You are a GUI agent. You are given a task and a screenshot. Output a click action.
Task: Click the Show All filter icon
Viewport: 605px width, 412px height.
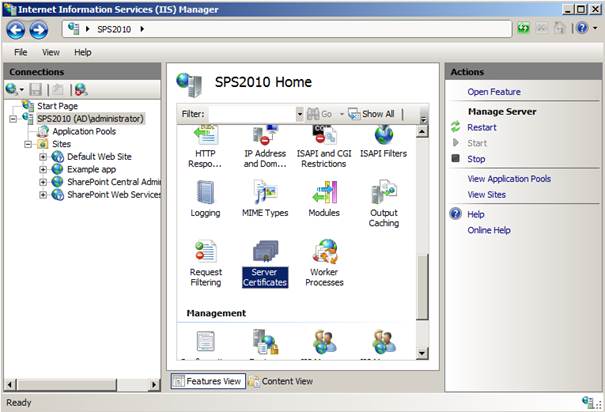tap(354, 114)
